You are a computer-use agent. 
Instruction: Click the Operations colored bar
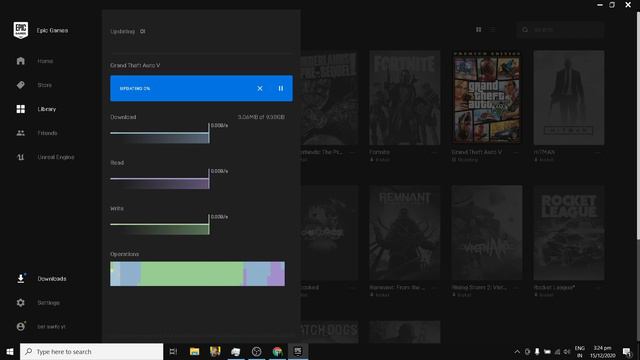tap(198, 274)
